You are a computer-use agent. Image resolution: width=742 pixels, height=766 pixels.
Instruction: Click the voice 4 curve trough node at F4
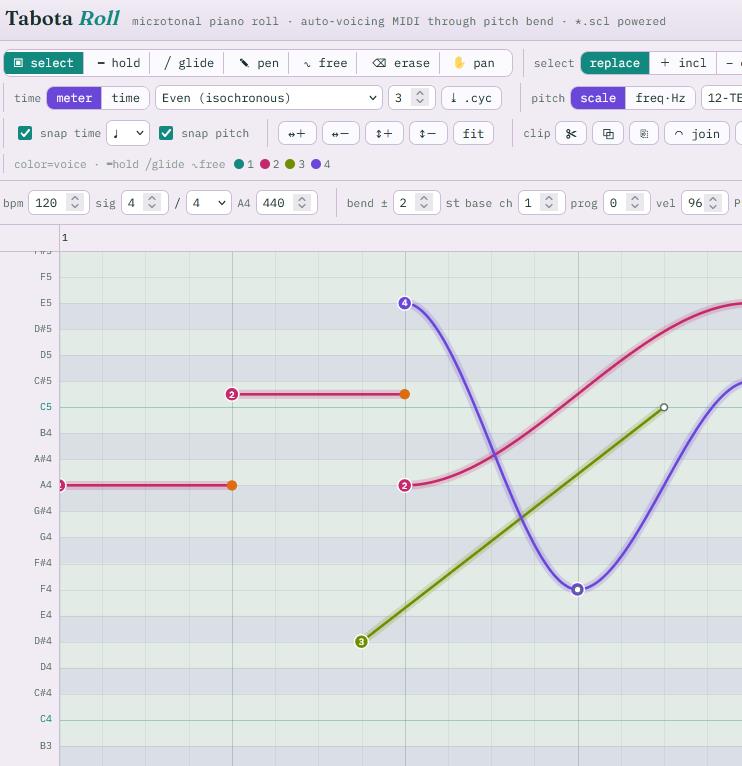[577, 589]
